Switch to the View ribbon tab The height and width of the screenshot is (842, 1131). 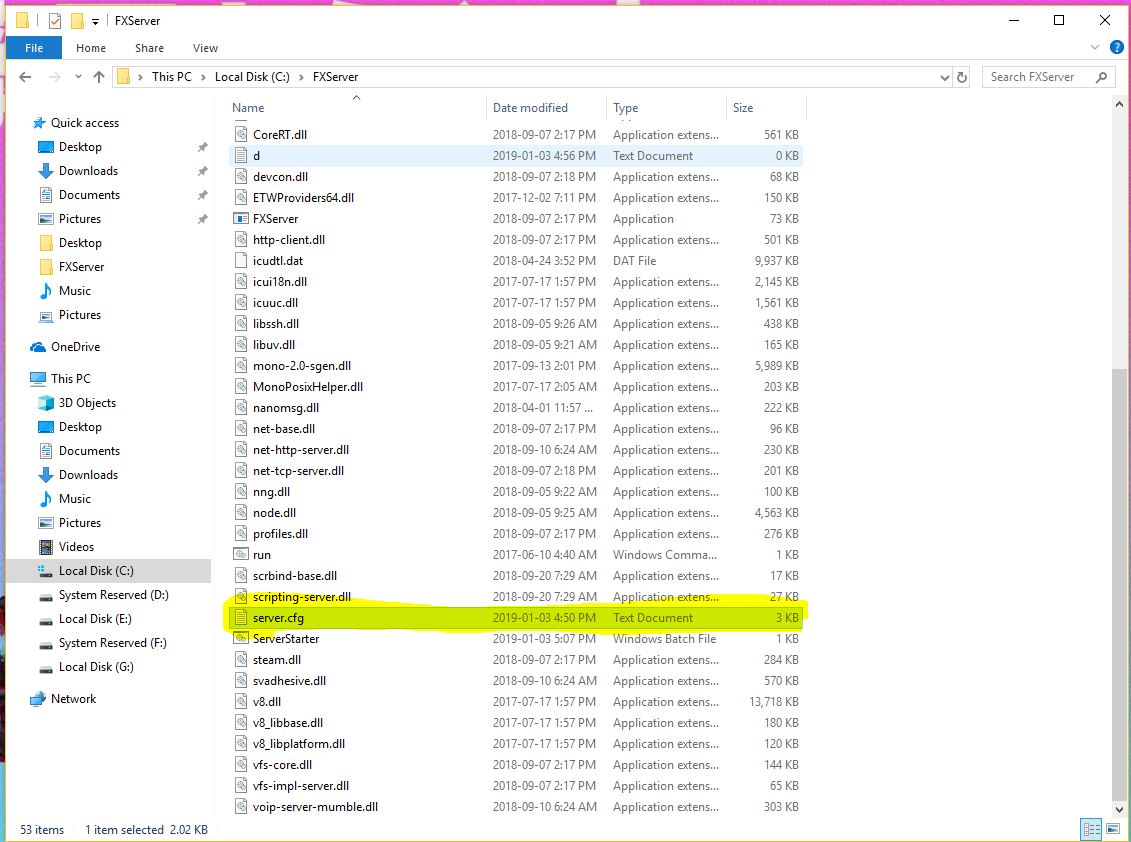pos(205,47)
